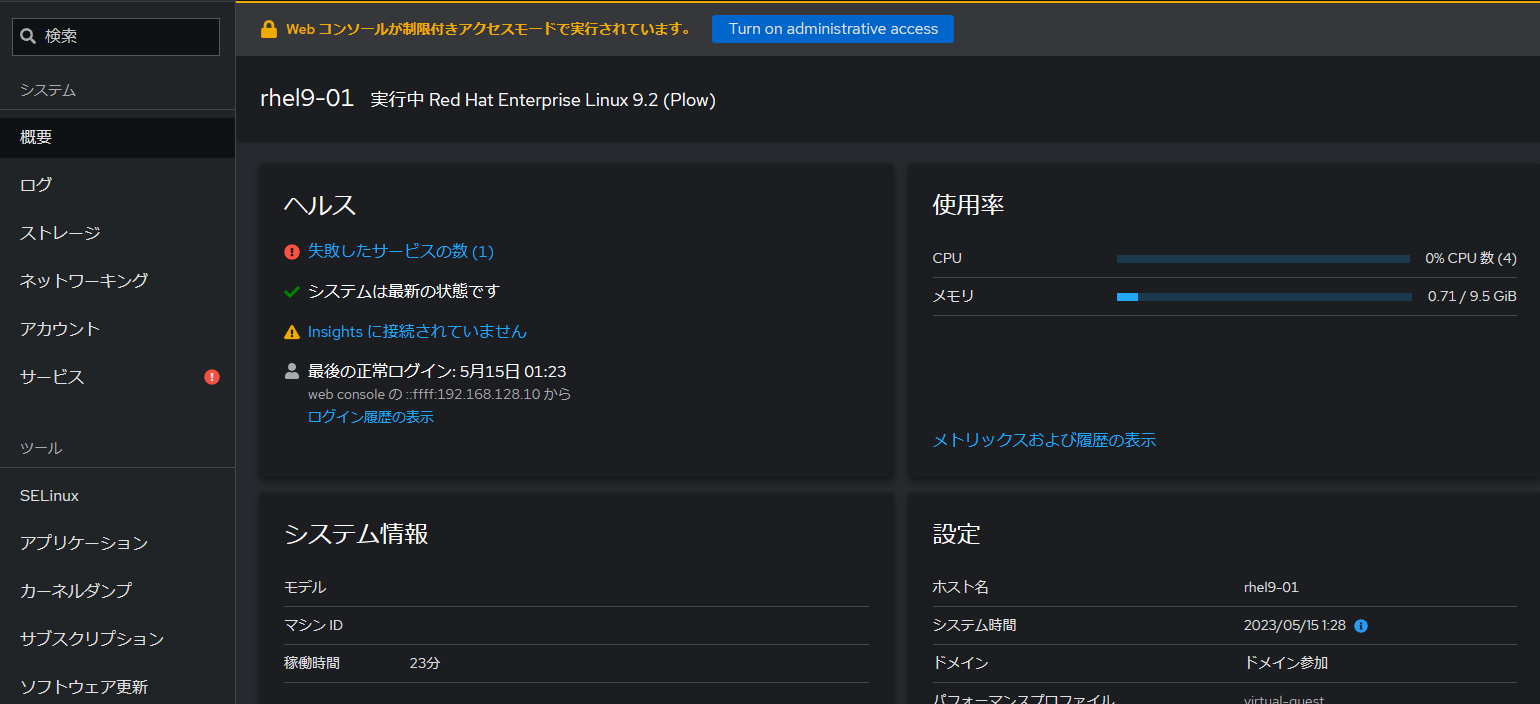Image resolution: width=1540 pixels, height=704 pixels.
Task: Navigate to the ログ page
Action: tap(35, 184)
